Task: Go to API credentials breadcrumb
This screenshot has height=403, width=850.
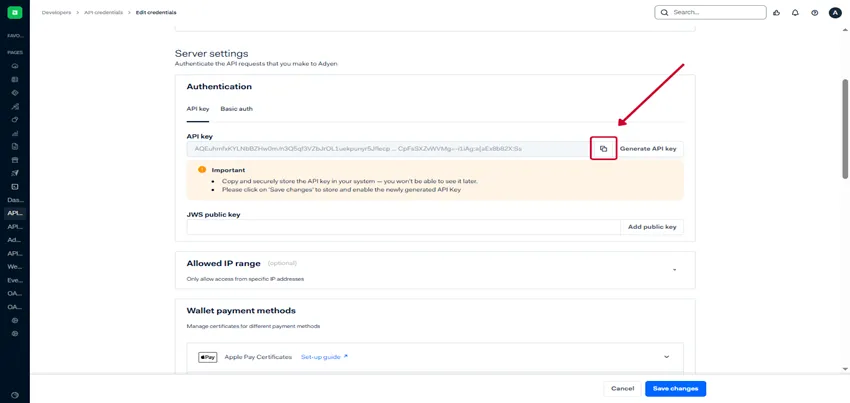Action: point(103,12)
